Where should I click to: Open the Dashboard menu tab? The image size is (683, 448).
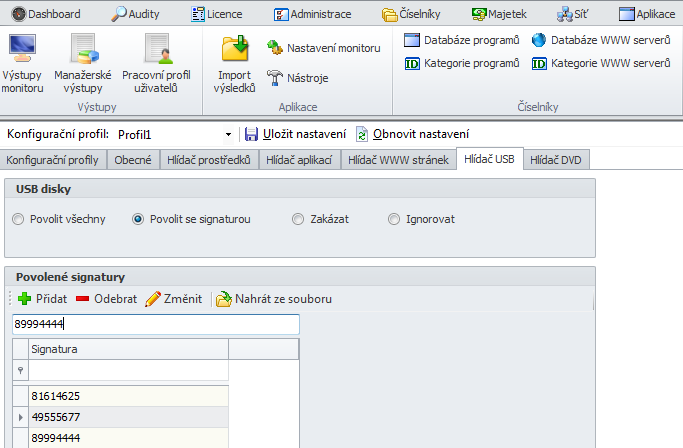click(46, 14)
